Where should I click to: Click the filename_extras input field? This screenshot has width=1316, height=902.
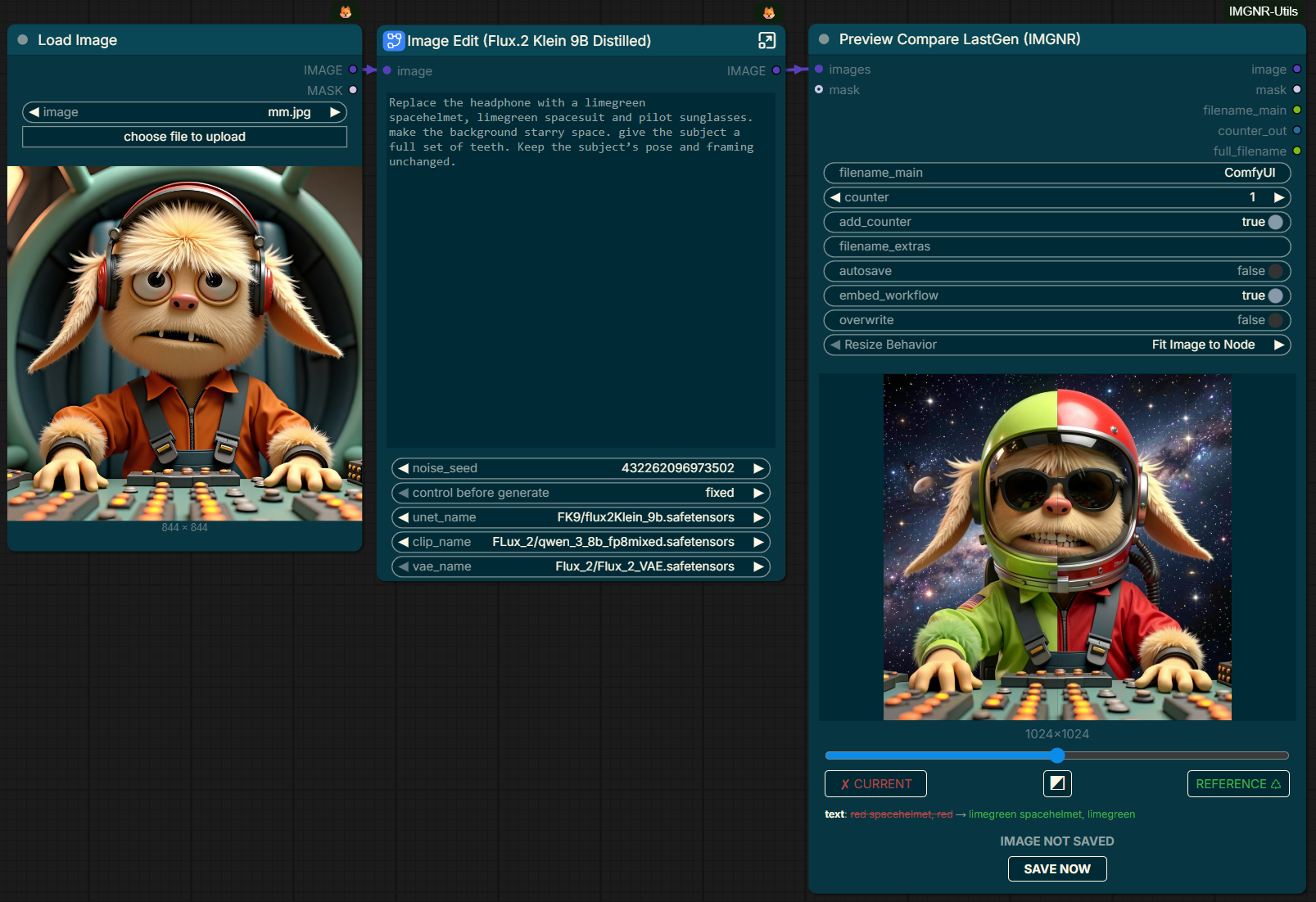pyautogui.click(x=1057, y=246)
